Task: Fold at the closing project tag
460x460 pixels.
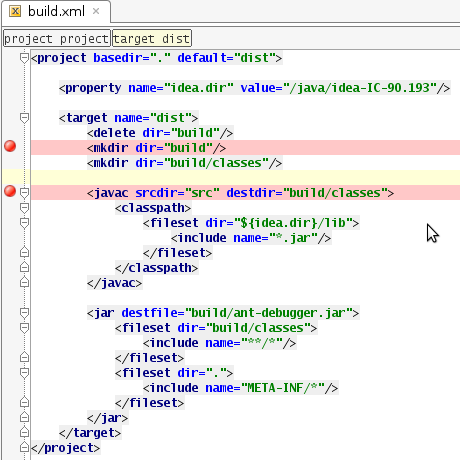Action: click(24, 447)
